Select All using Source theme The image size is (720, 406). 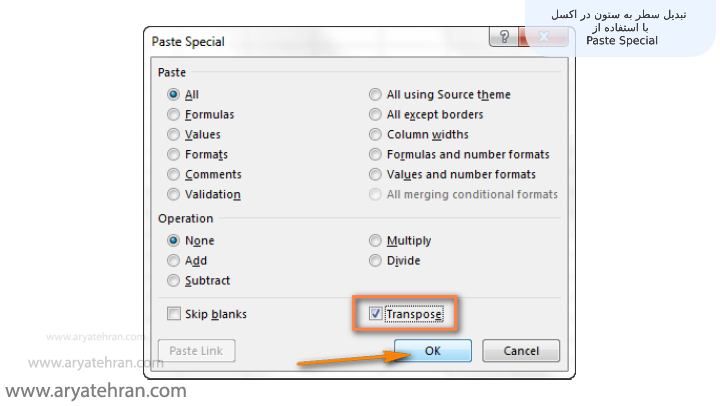376,95
